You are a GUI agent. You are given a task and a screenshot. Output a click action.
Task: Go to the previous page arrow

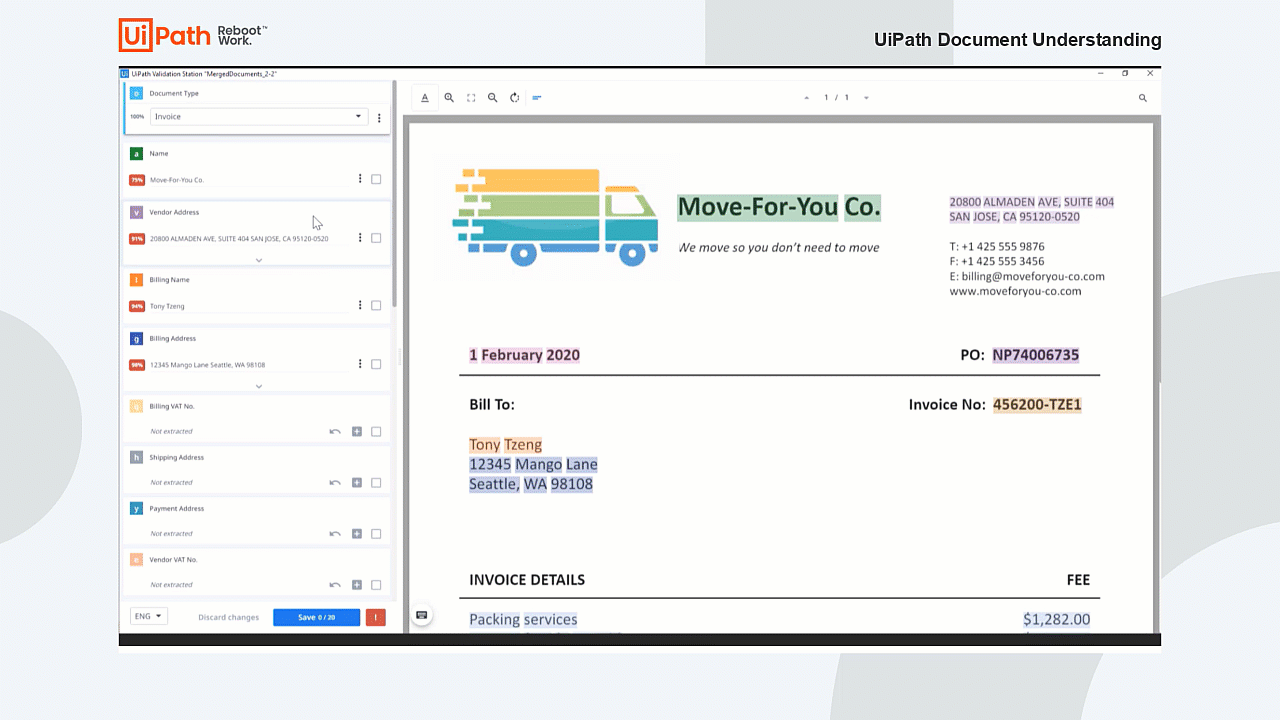[806, 98]
